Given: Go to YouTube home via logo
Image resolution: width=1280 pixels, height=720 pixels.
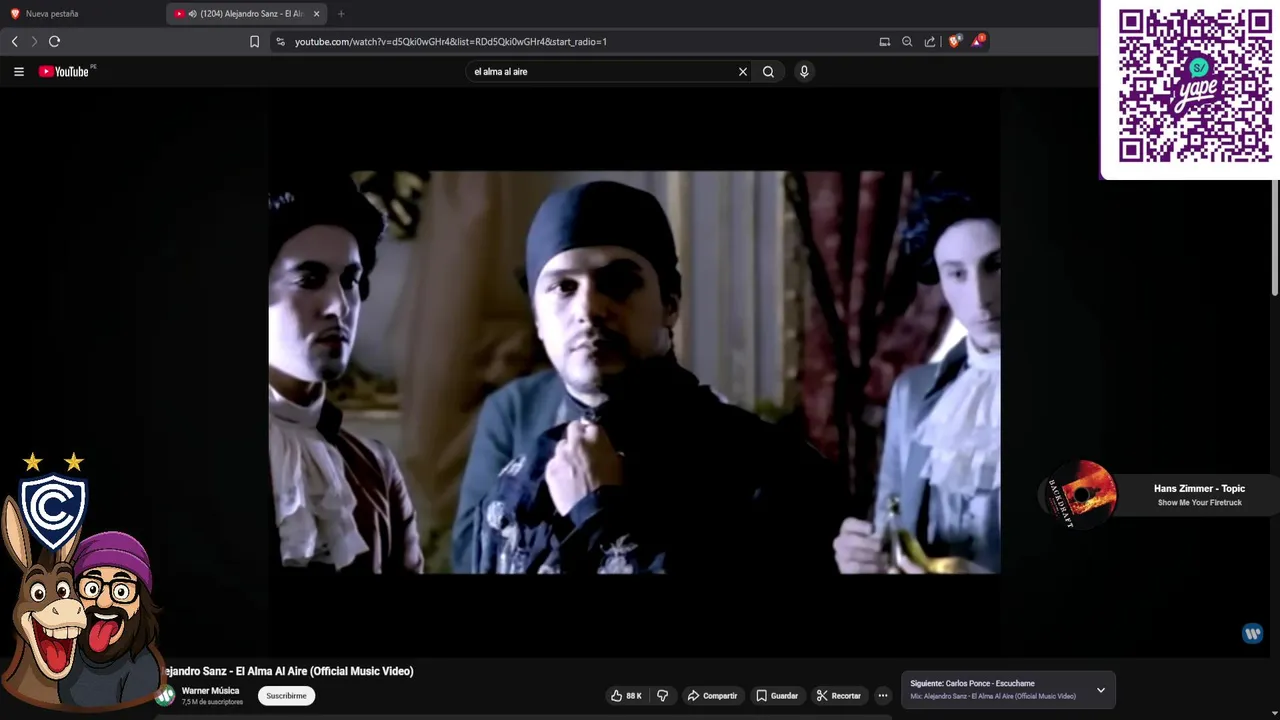Looking at the screenshot, I should point(64,72).
